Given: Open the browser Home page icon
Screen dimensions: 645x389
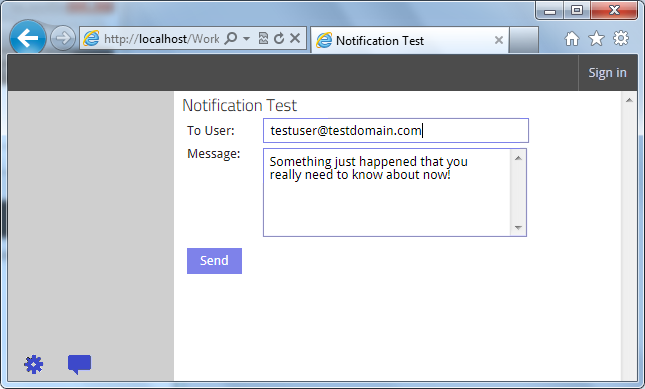Looking at the screenshot, I should pos(571,39).
